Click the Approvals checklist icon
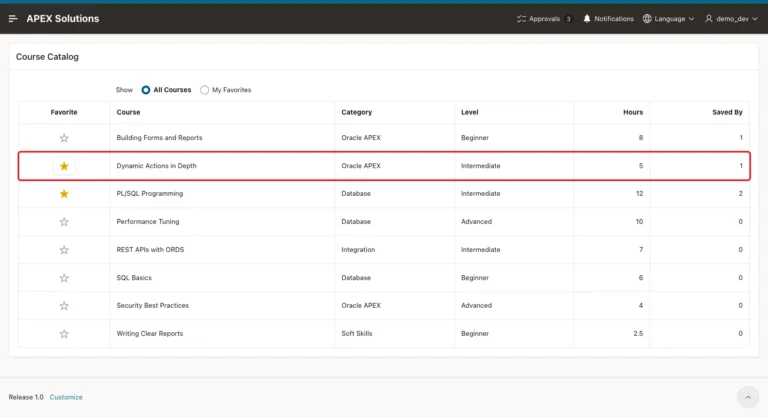The image size is (768, 417). coord(521,19)
